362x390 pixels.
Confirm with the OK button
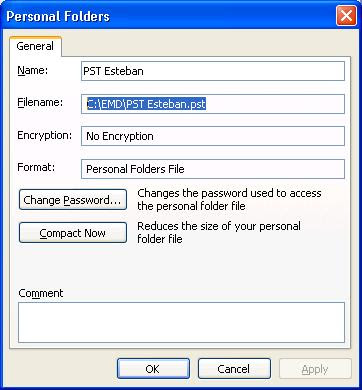point(153,369)
